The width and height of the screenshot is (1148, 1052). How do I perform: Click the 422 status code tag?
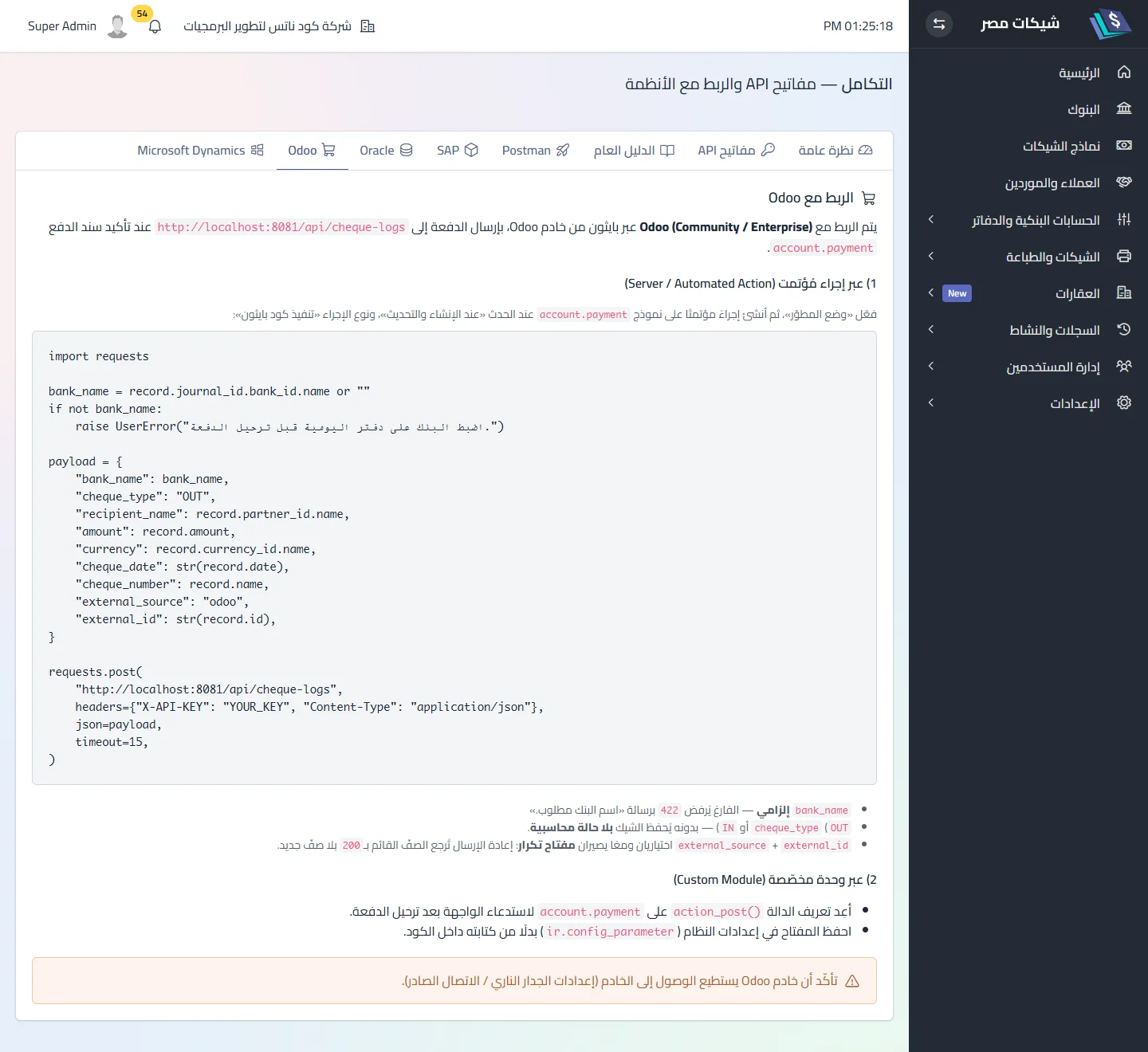click(670, 810)
